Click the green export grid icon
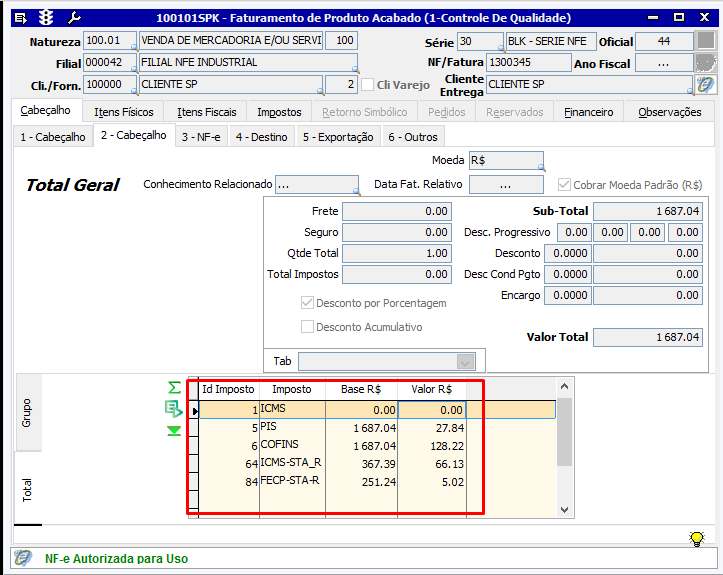Screen dimensions: 723x575 (x=174, y=409)
